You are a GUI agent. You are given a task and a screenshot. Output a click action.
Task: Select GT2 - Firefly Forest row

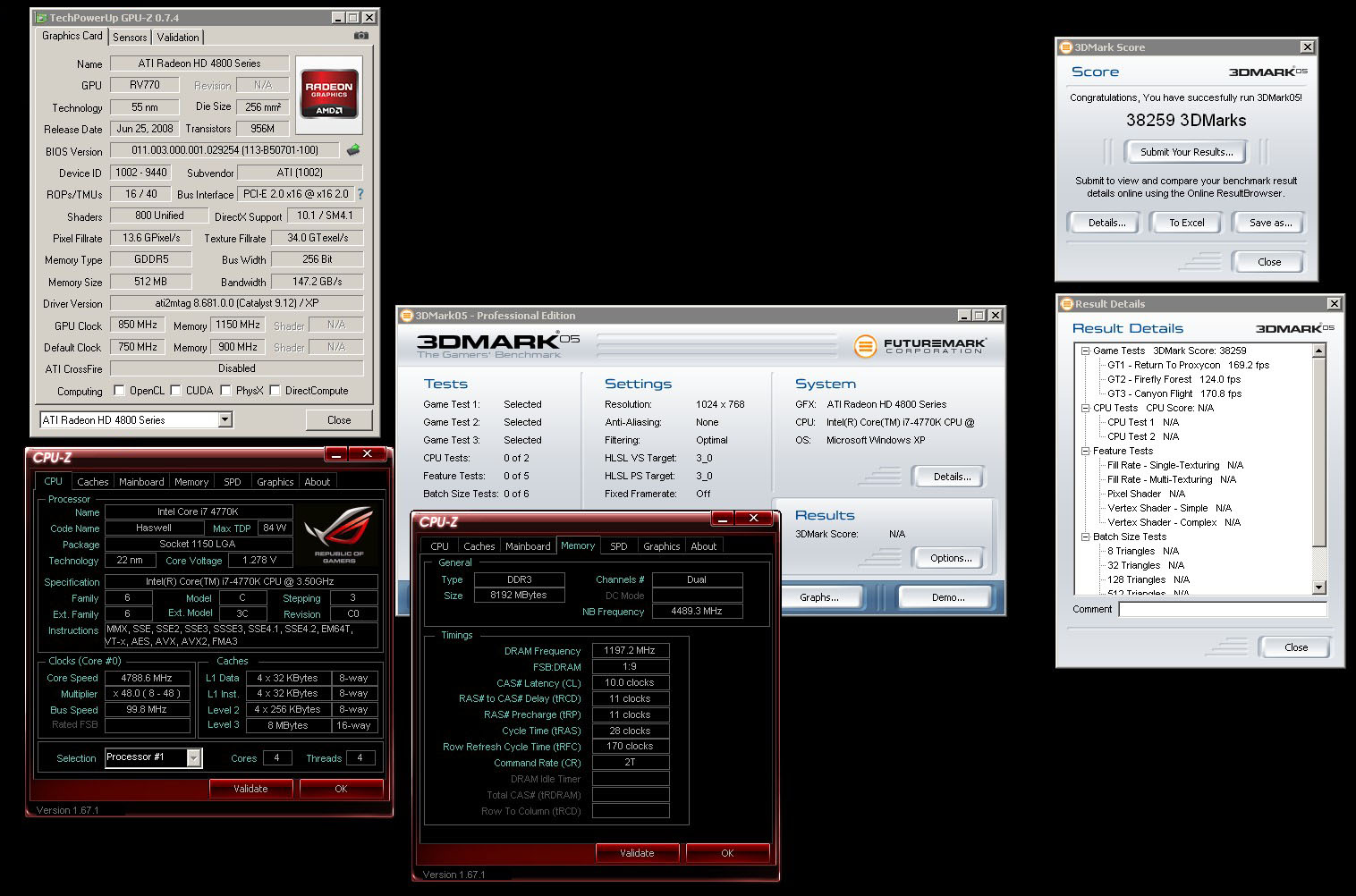pos(1174,379)
